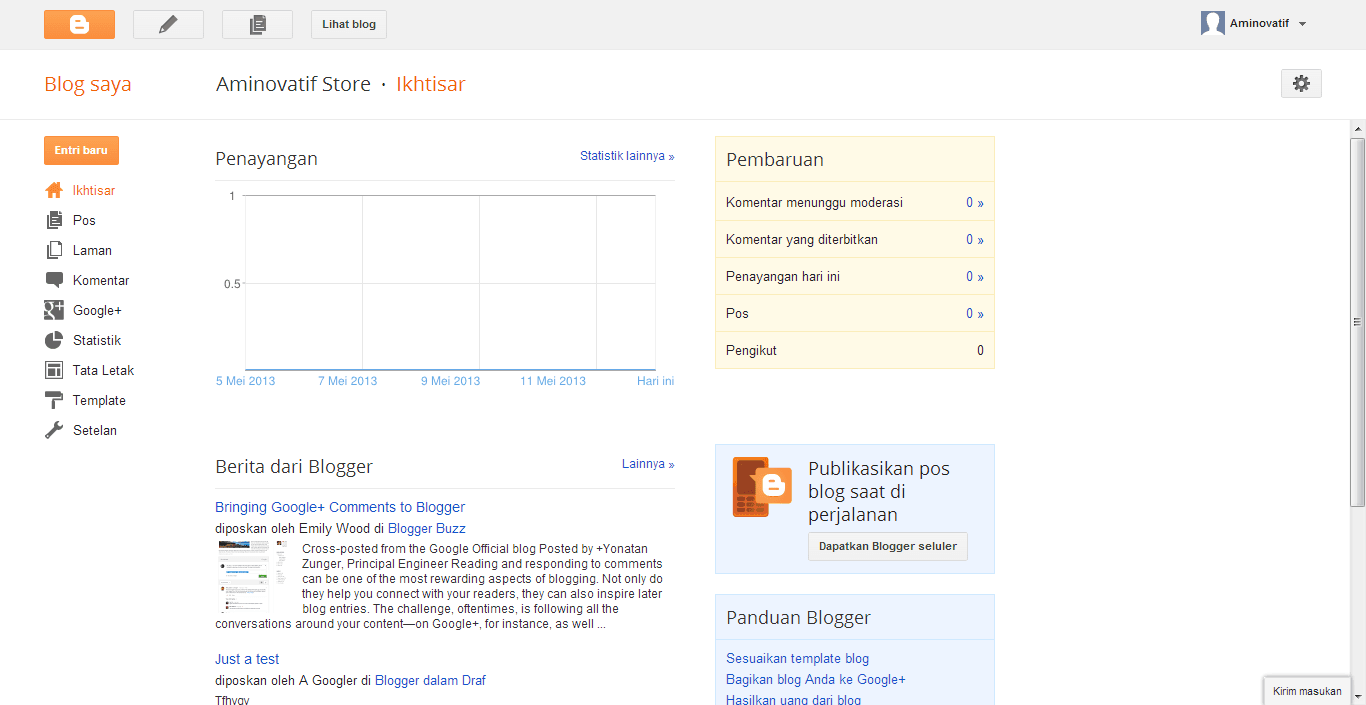
Task: Open the Statistik lainnya link
Action: pos(627,156)
